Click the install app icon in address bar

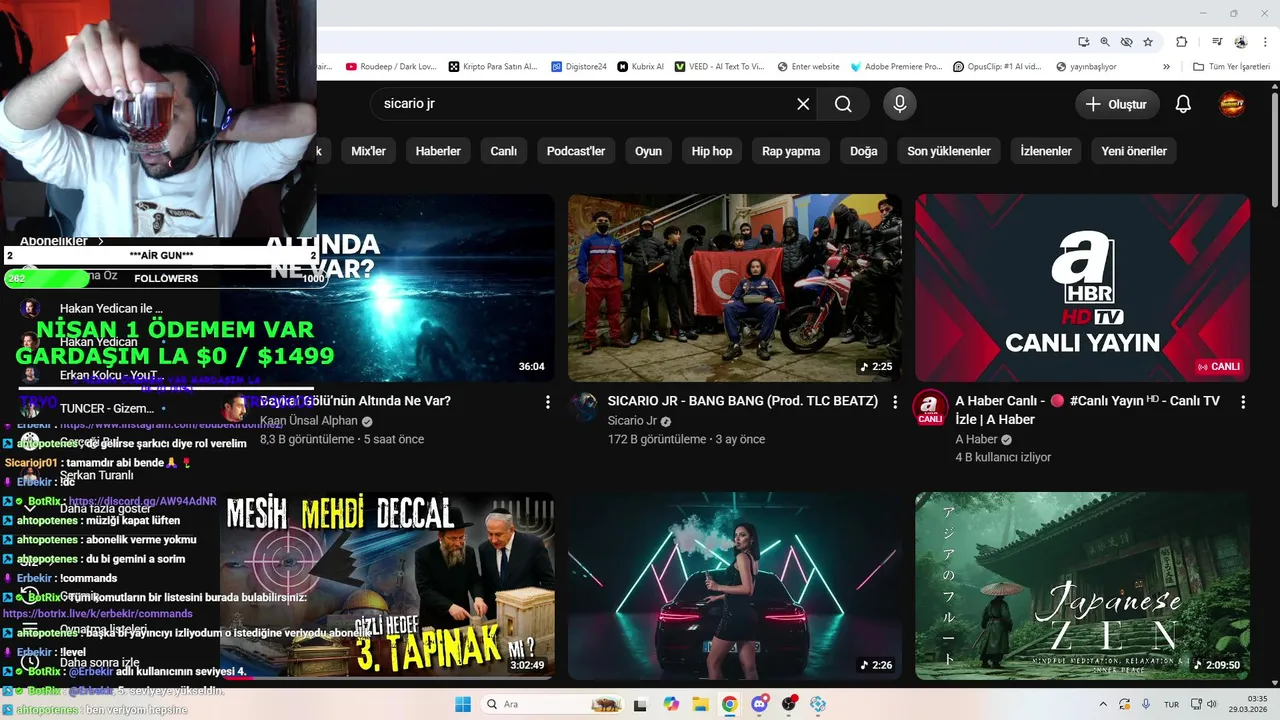coord(1084,42)
